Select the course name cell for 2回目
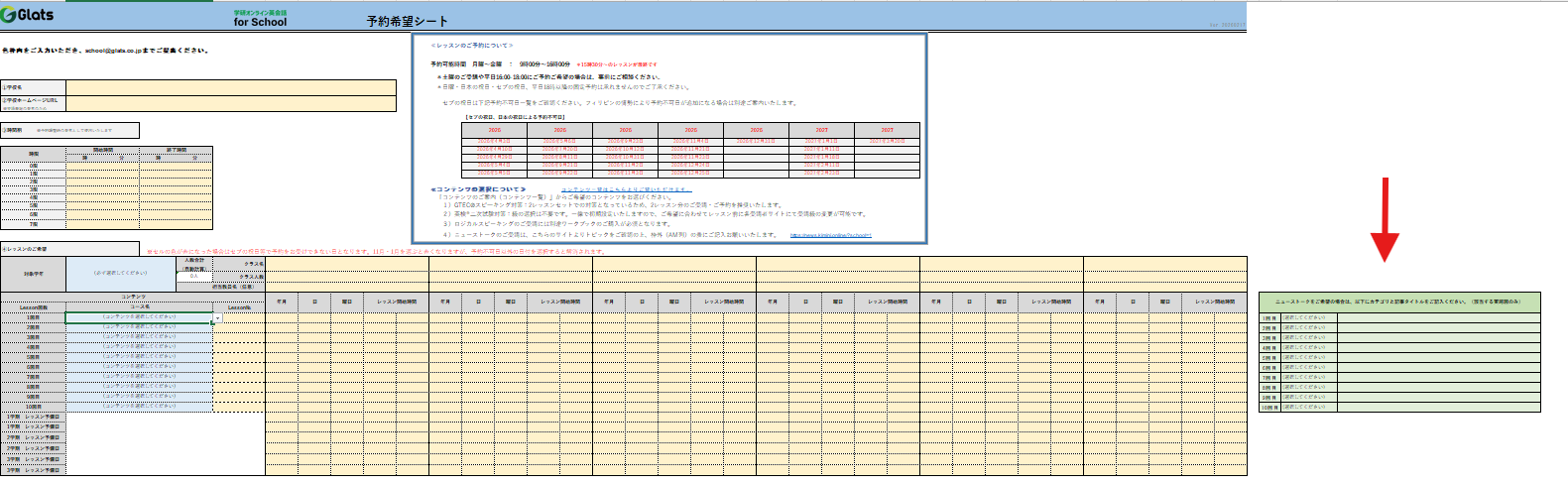Screen dimensions: 1568x486 [139, 326]
